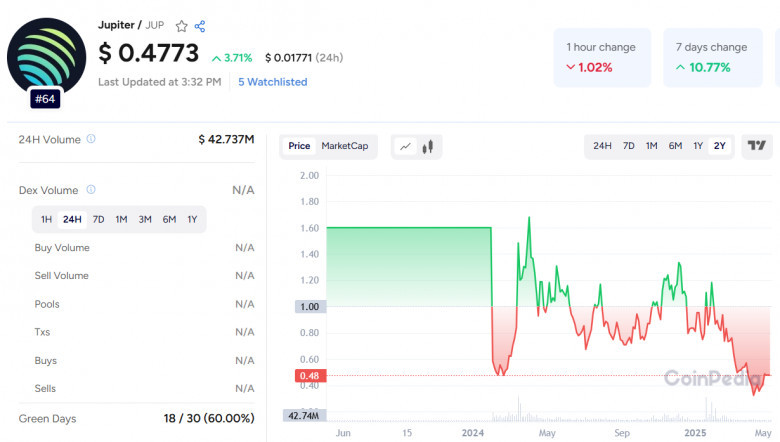The height and width of the screenshot is (442, 780).
Task: Choose 6M for Dex Volume period
Action: click(169, 219)
